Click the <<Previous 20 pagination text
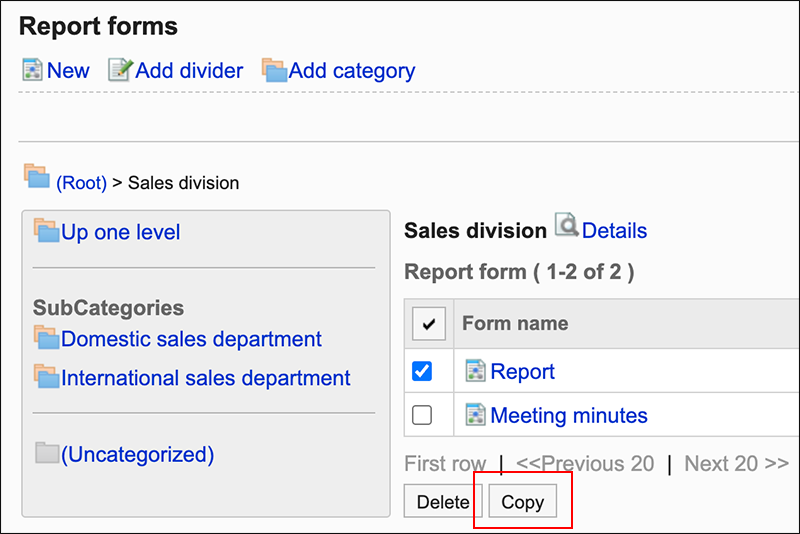The height and width of the screenshot is (534, 800). tap(585, 464)
